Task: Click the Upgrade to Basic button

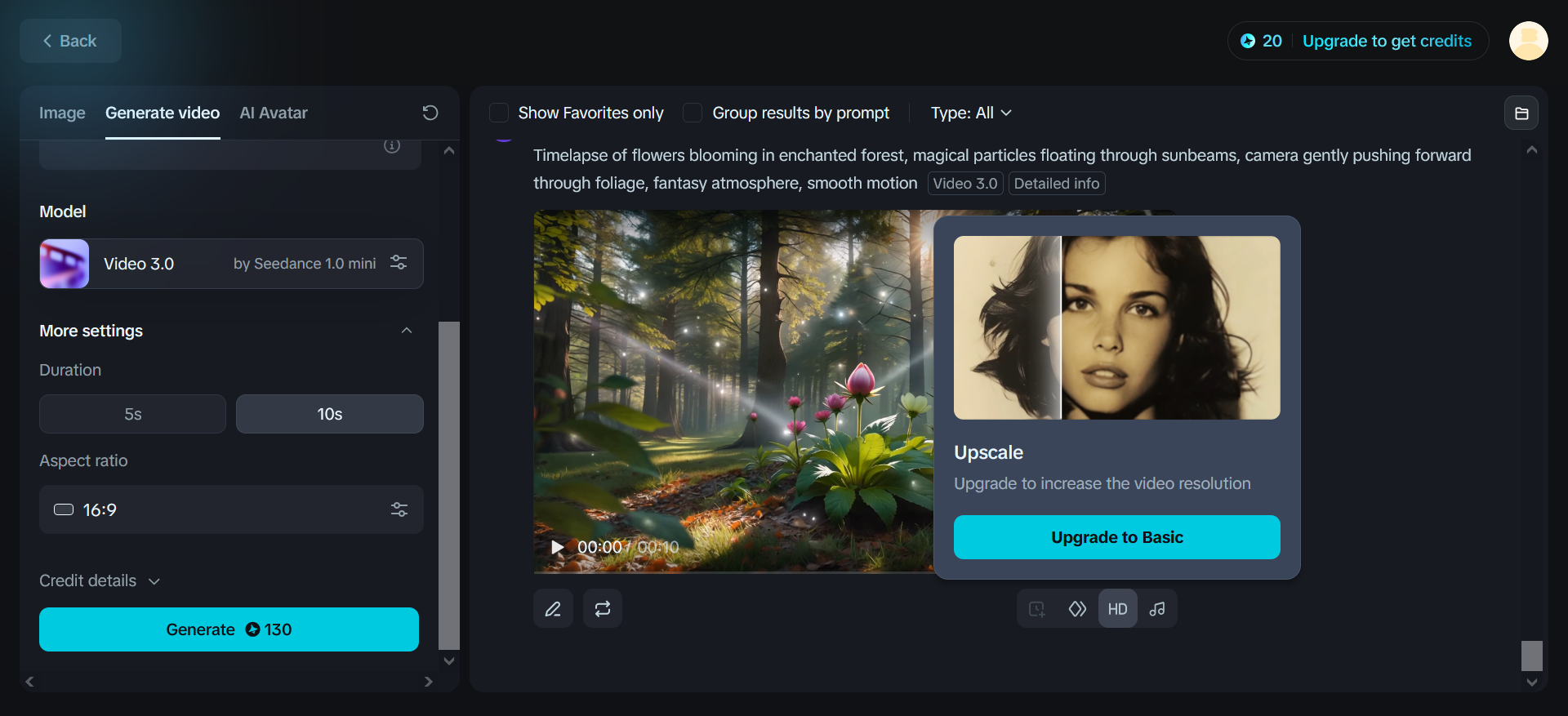Action: pyautogui.click(x=1117, y=537)
